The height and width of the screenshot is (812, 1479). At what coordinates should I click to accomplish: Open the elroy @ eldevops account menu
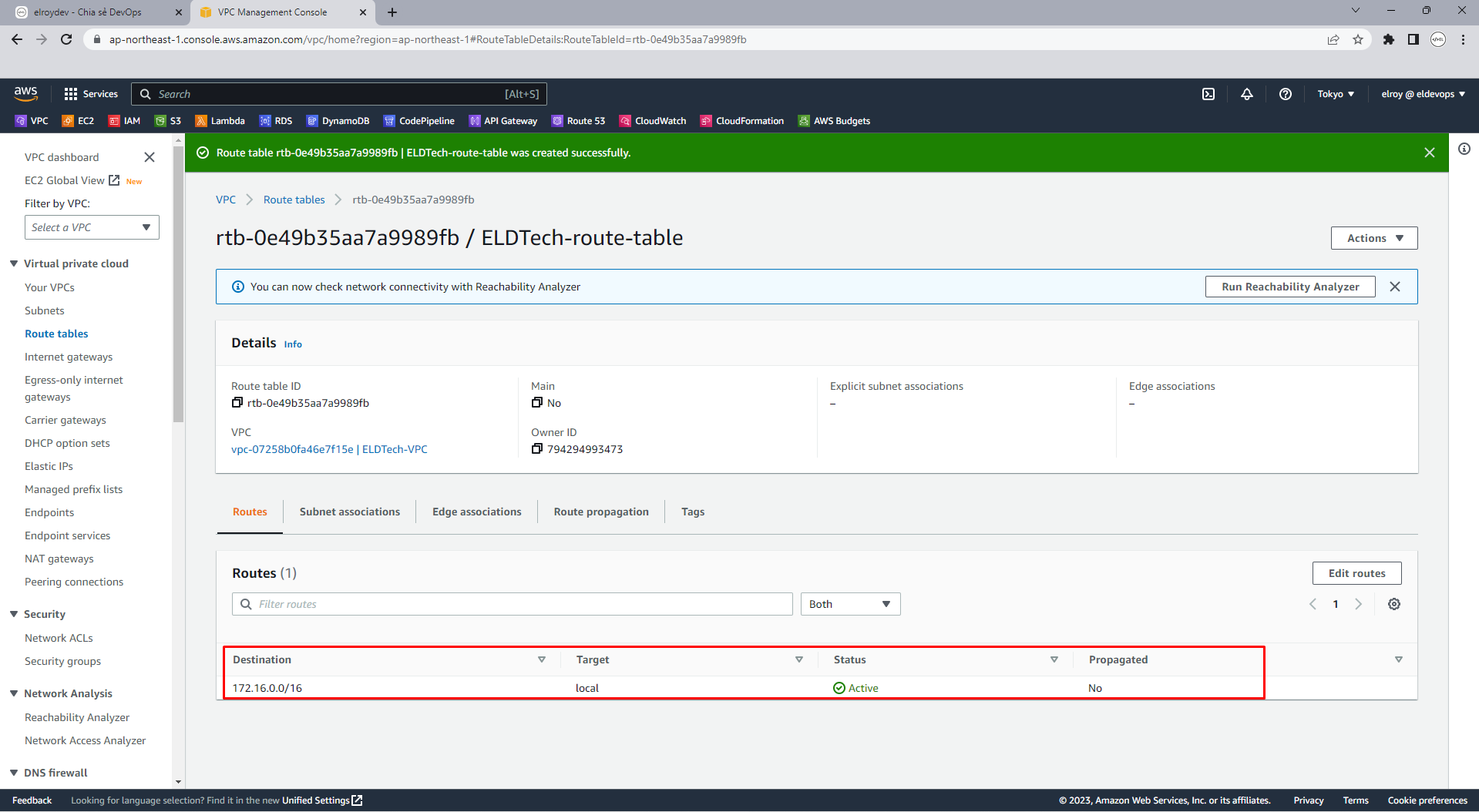[1424, 94]
